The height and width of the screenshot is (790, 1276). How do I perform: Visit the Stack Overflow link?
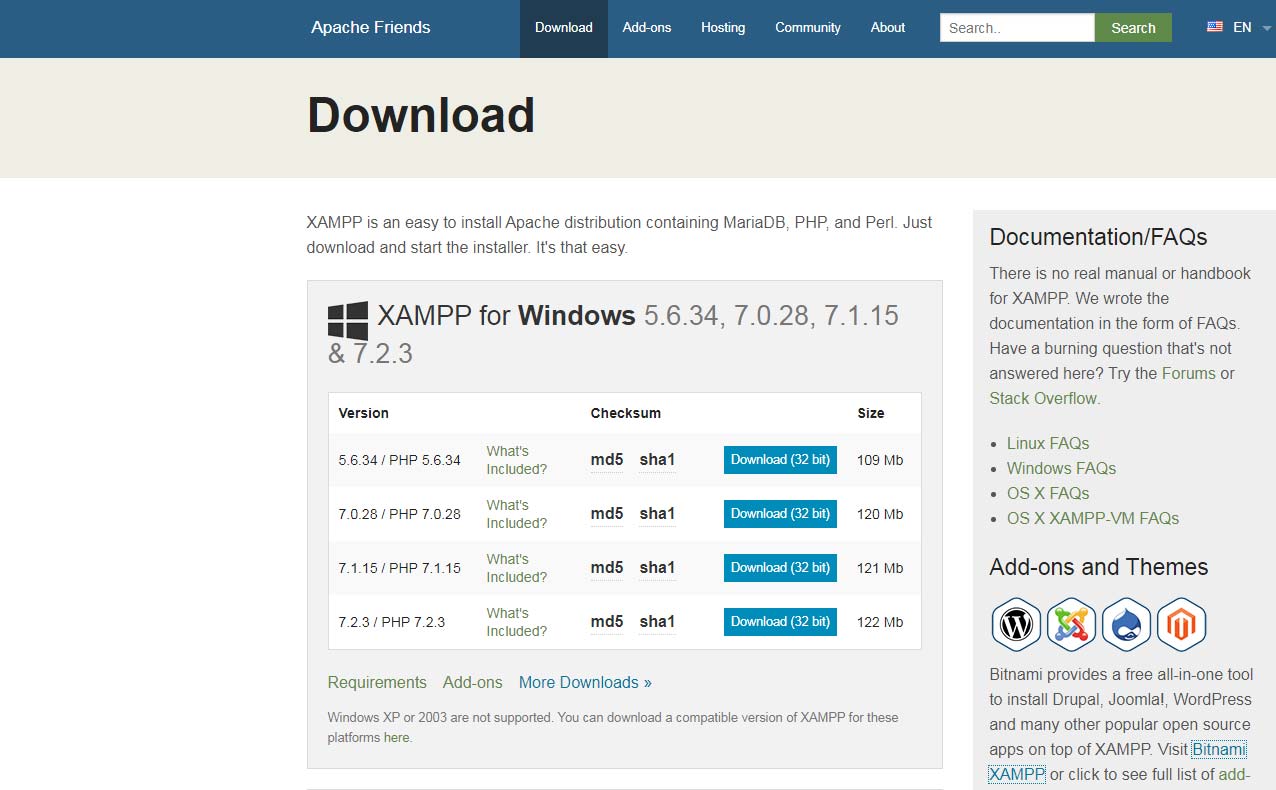1043,398
